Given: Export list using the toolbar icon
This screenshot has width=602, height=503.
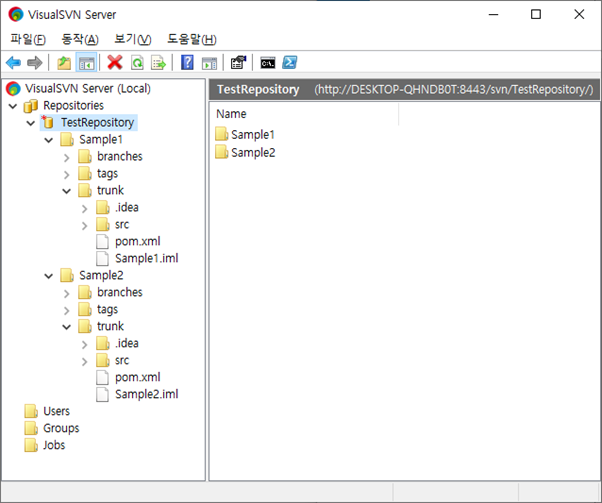Looking at the screenshot, I should [x=158, y=63].
